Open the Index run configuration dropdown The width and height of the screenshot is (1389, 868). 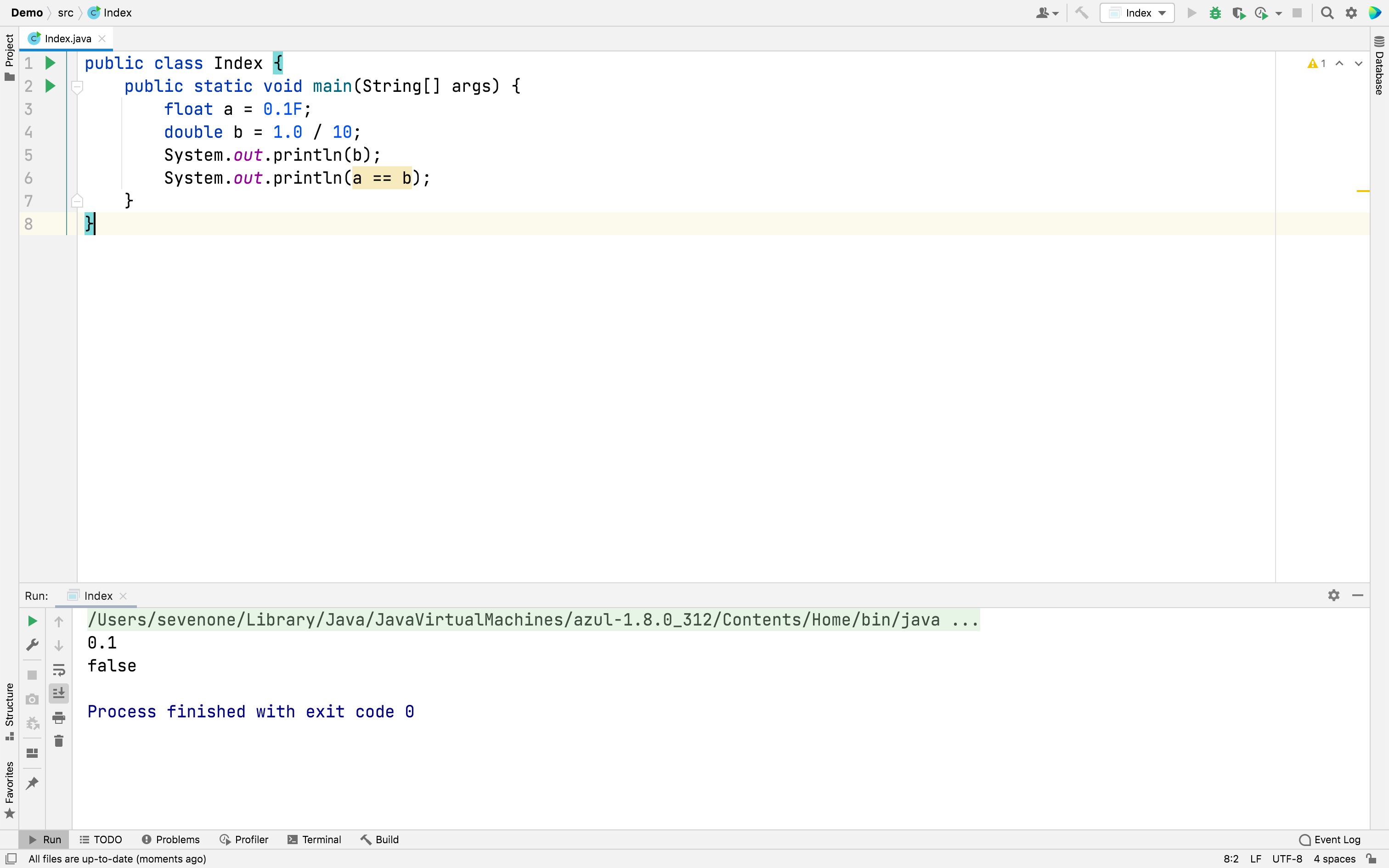click(x=1136, y=13)
